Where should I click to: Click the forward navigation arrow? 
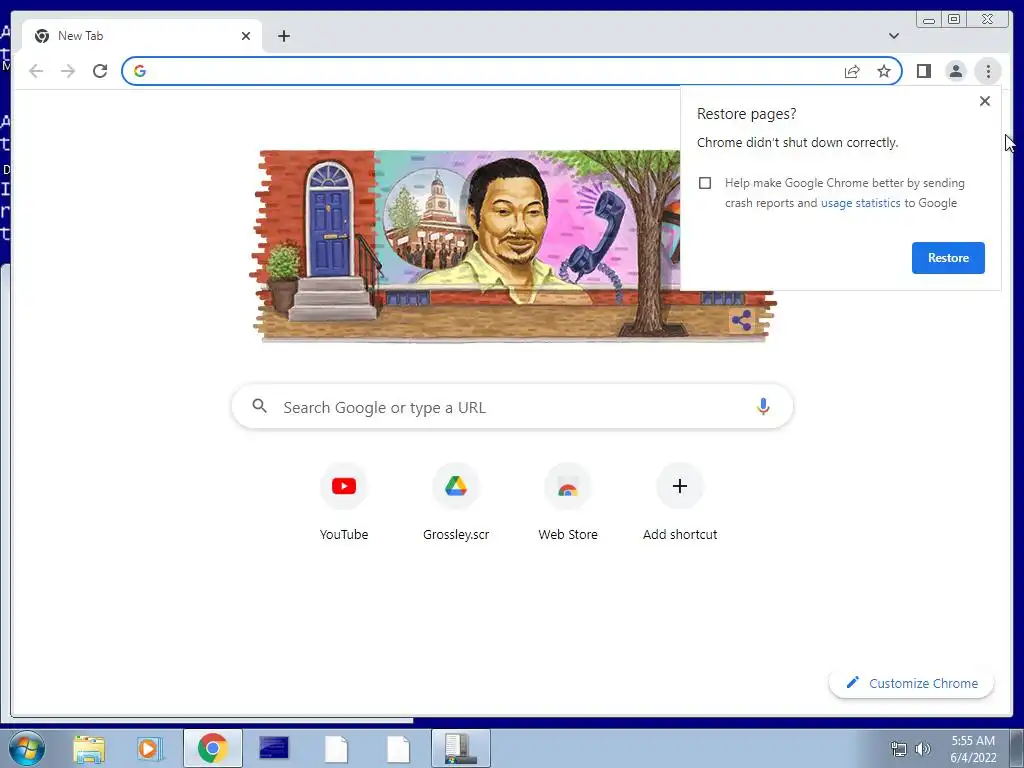point(68,71)
